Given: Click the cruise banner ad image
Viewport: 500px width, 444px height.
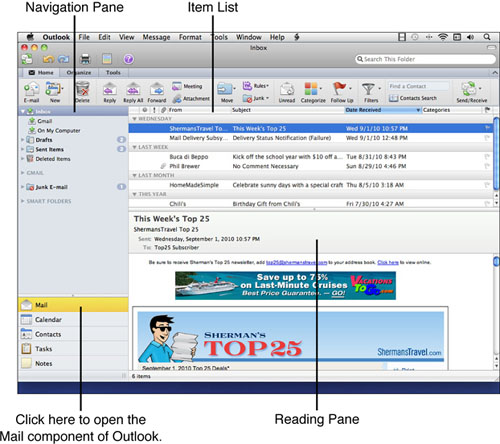Looking at the screenshot, I should click(x=285, y=286).
